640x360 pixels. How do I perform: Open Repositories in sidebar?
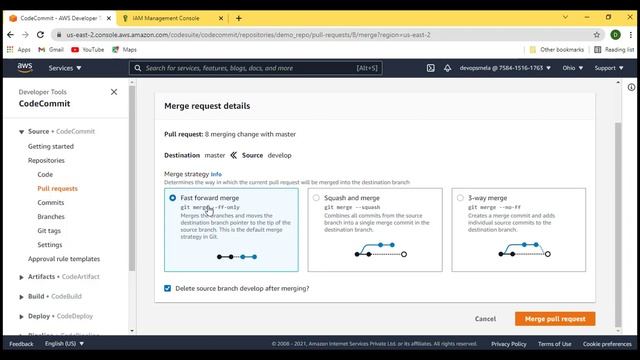(x=46, y=160)
